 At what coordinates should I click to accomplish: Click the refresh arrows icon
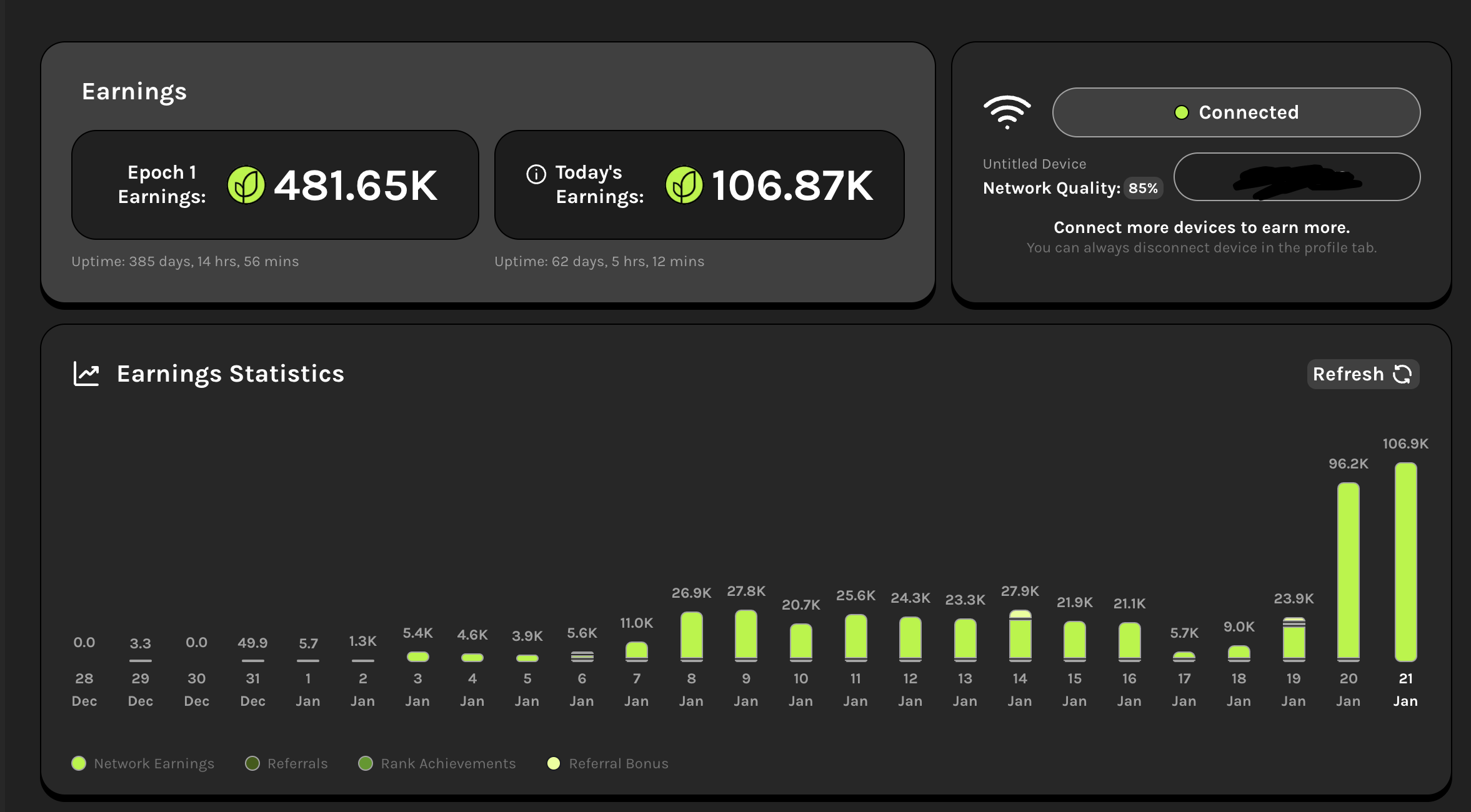pyautogui.click(x=1402, y=374)
